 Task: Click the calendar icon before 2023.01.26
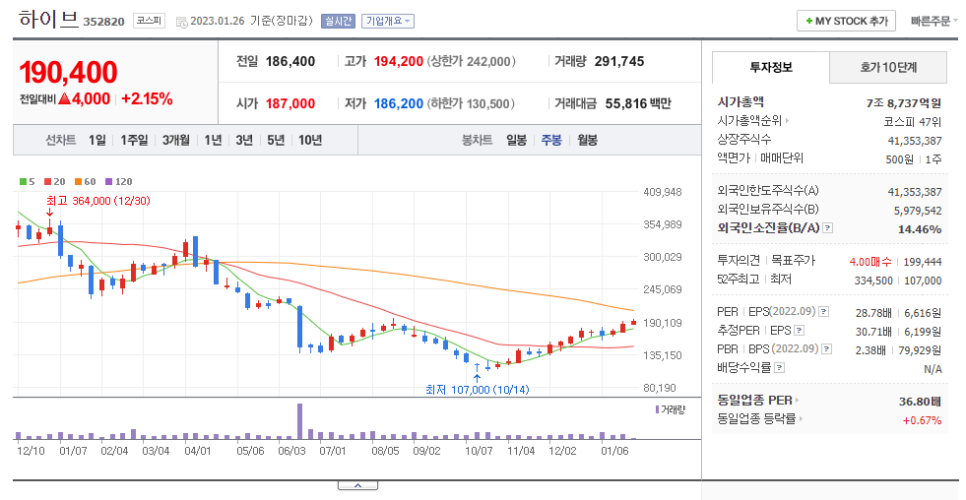click(x=182, y=22)
